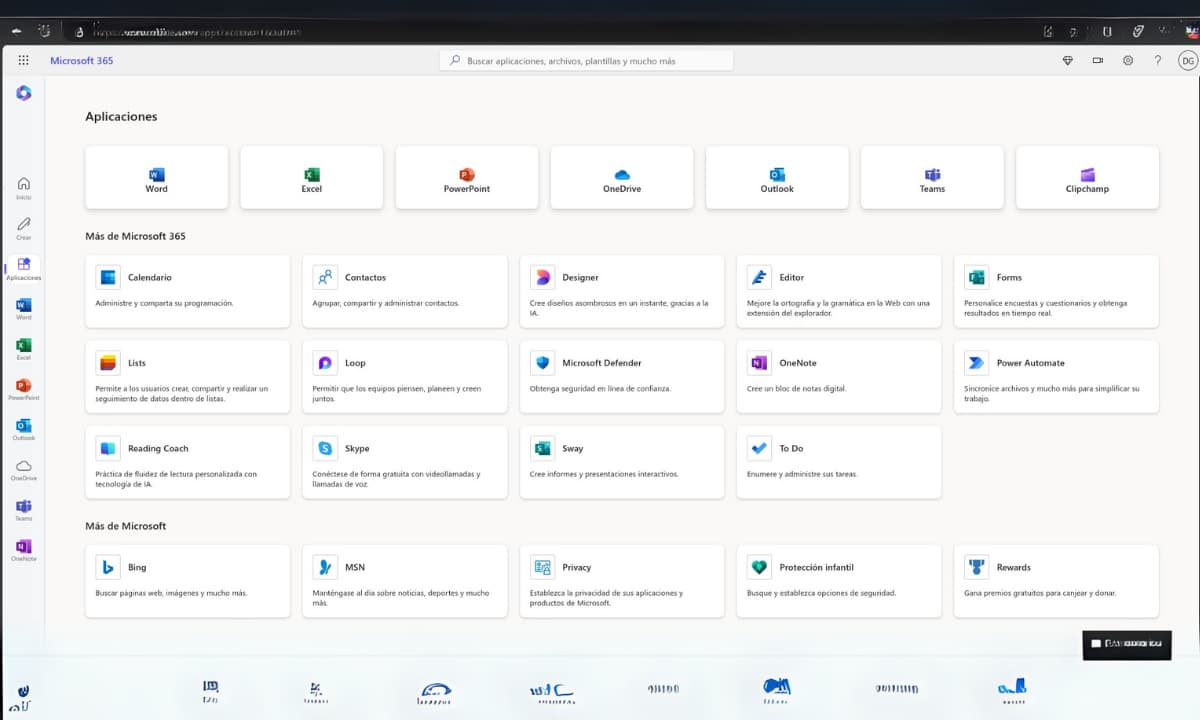This screenshot has width=1200, height=720.
Task: Select Aplicaciones in the left sidebar
Action: point(24,268)
